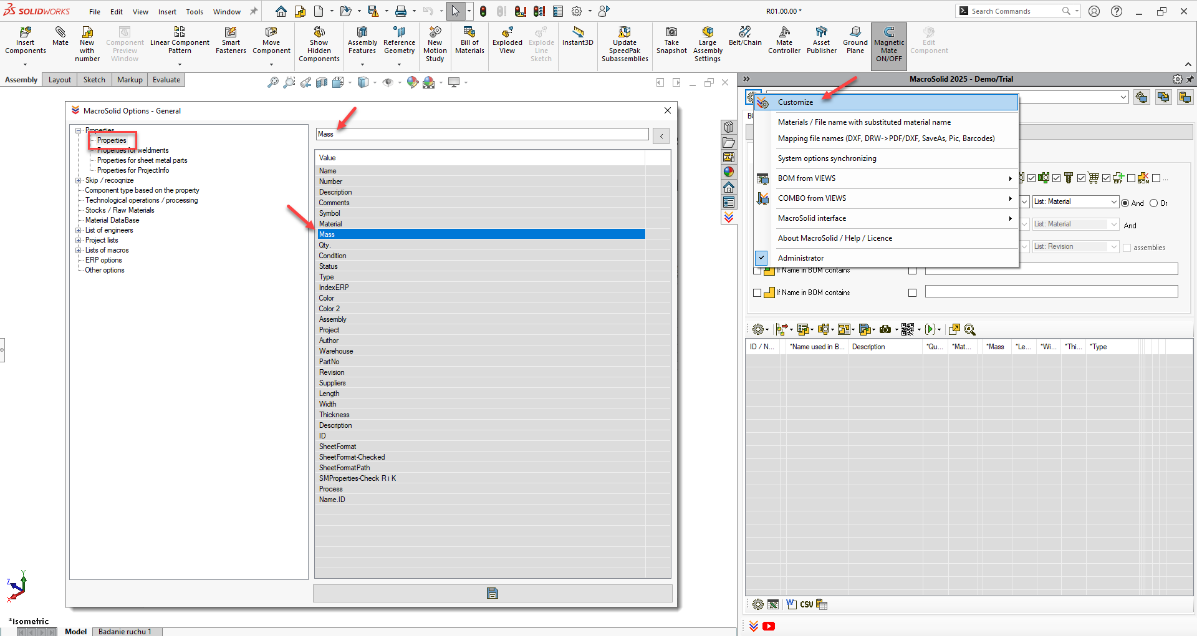Viewport: 1197px width, 638px height.
Task: Toggle first 'If Name in BOM contains' checkbox
Action: [x=757, y=270]
